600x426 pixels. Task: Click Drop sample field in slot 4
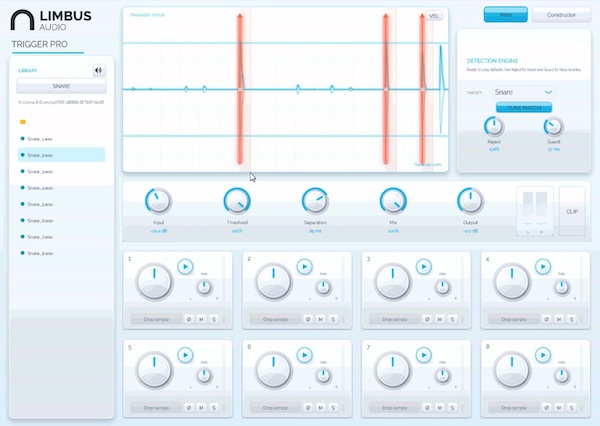(514, 319)
